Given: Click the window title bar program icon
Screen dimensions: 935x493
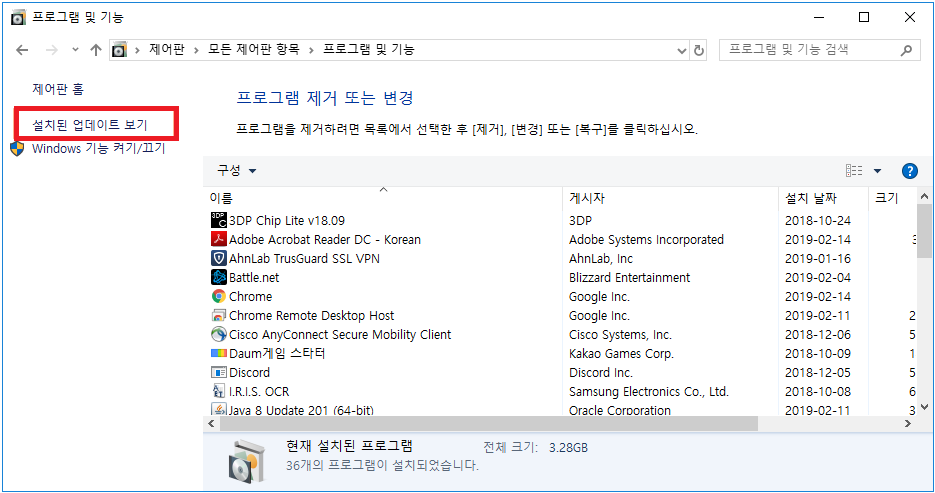Looking at the screenshot, I should pos(18,17).
